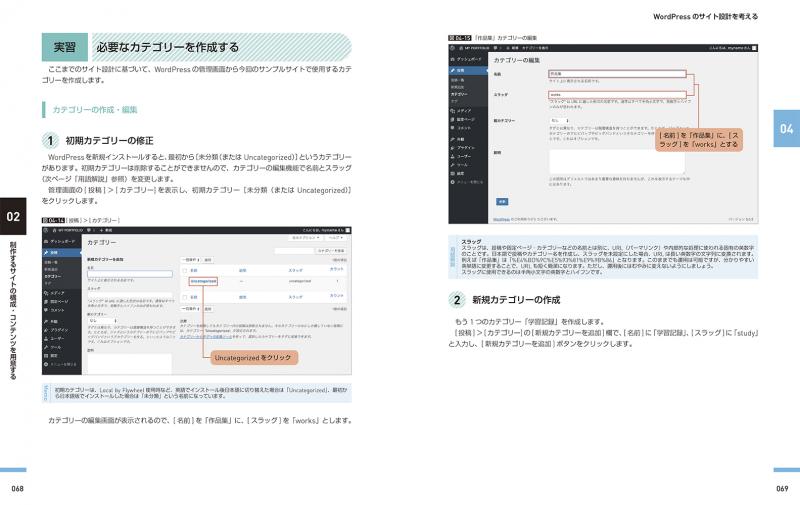
Task: Select タグ submenu in category list sidebar
Action: point(47,283)
